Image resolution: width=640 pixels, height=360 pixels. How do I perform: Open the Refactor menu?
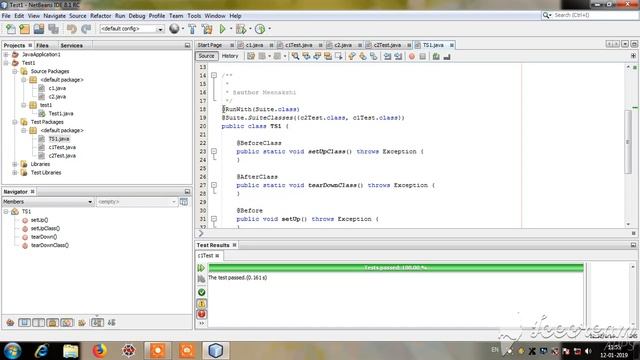click(x=100, y=16)
